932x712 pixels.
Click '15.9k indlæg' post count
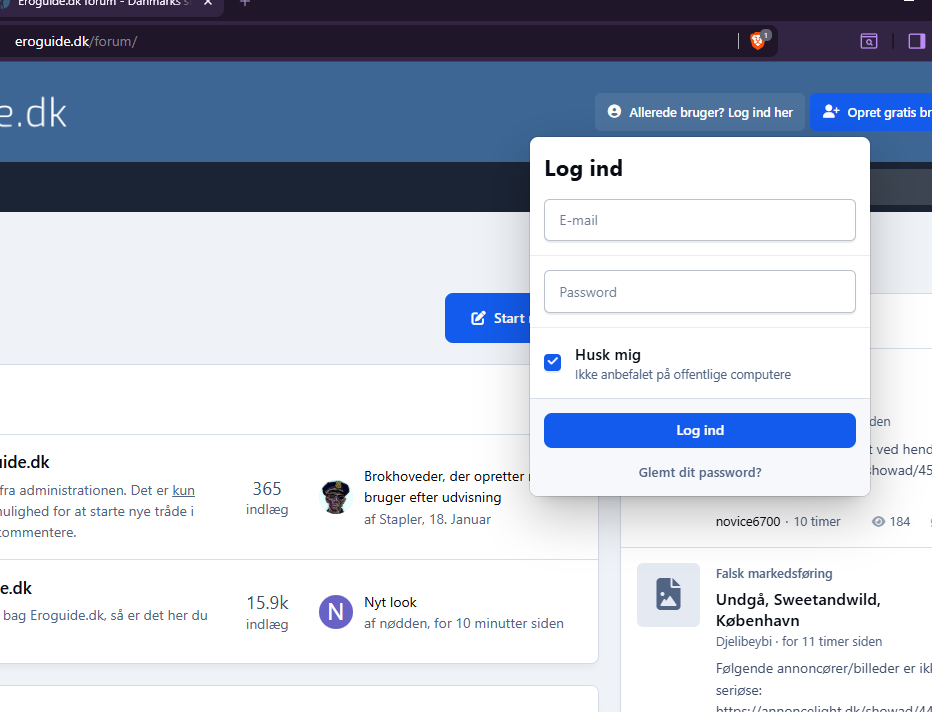[267, 612]
